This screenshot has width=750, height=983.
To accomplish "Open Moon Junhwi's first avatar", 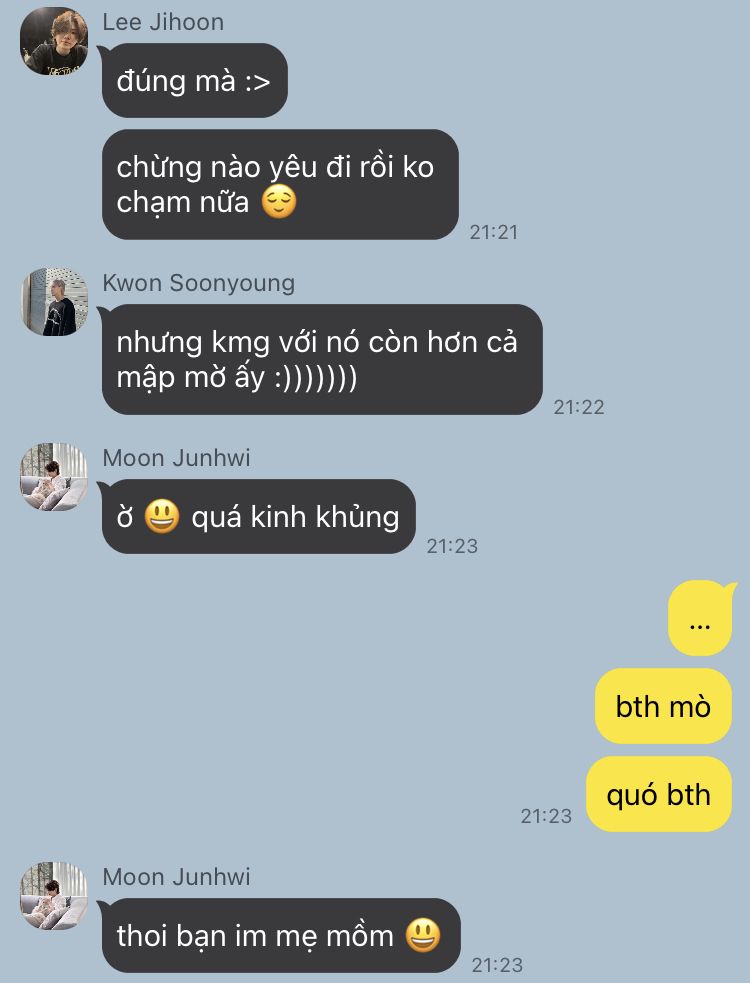I will tap(54, 477).
